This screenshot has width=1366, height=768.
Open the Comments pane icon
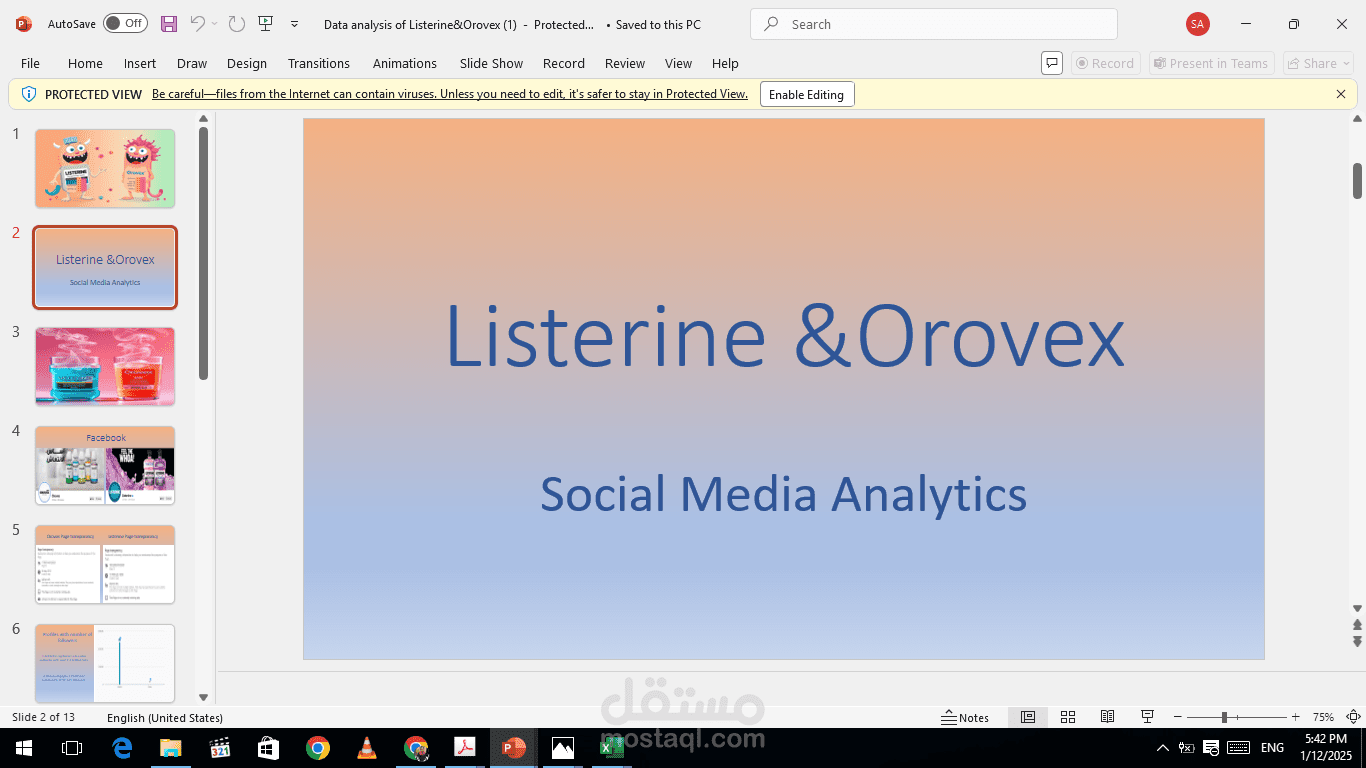[1052, 63]
